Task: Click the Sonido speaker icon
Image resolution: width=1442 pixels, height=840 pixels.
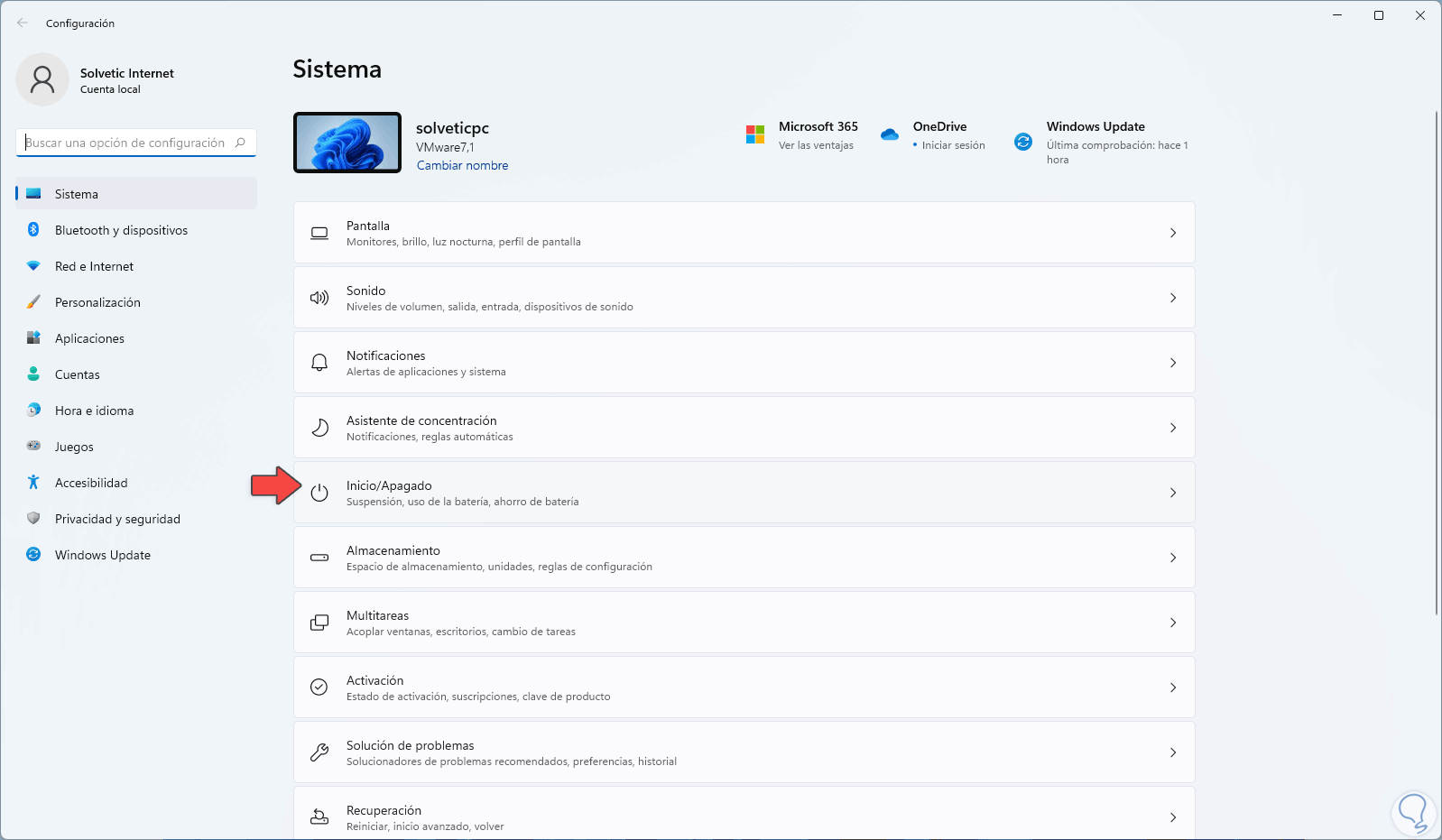Action: tap(319, 298)
